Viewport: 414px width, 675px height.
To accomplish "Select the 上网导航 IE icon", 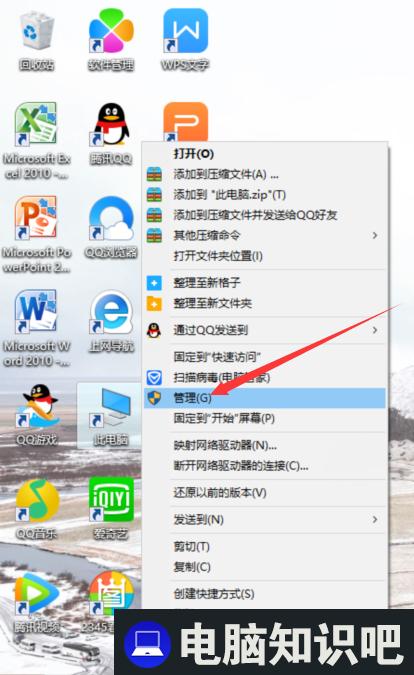I will (x=111, y=322).
